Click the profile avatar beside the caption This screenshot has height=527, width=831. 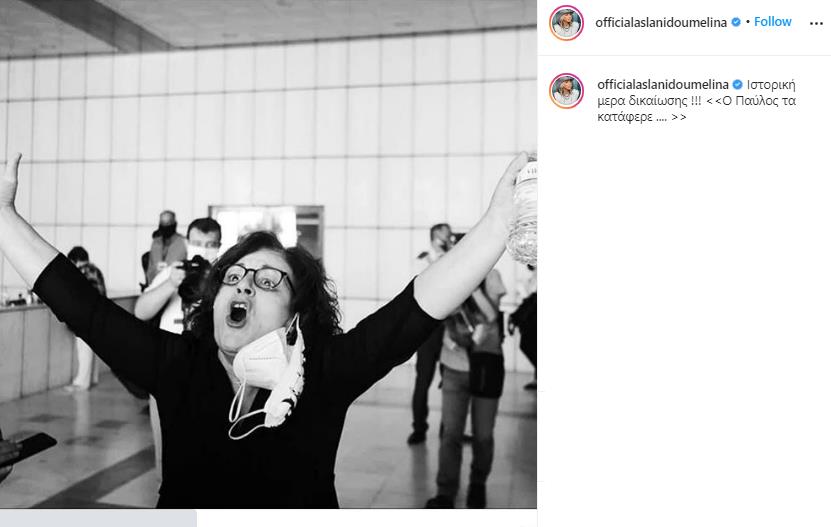click(x=566, y=91)
